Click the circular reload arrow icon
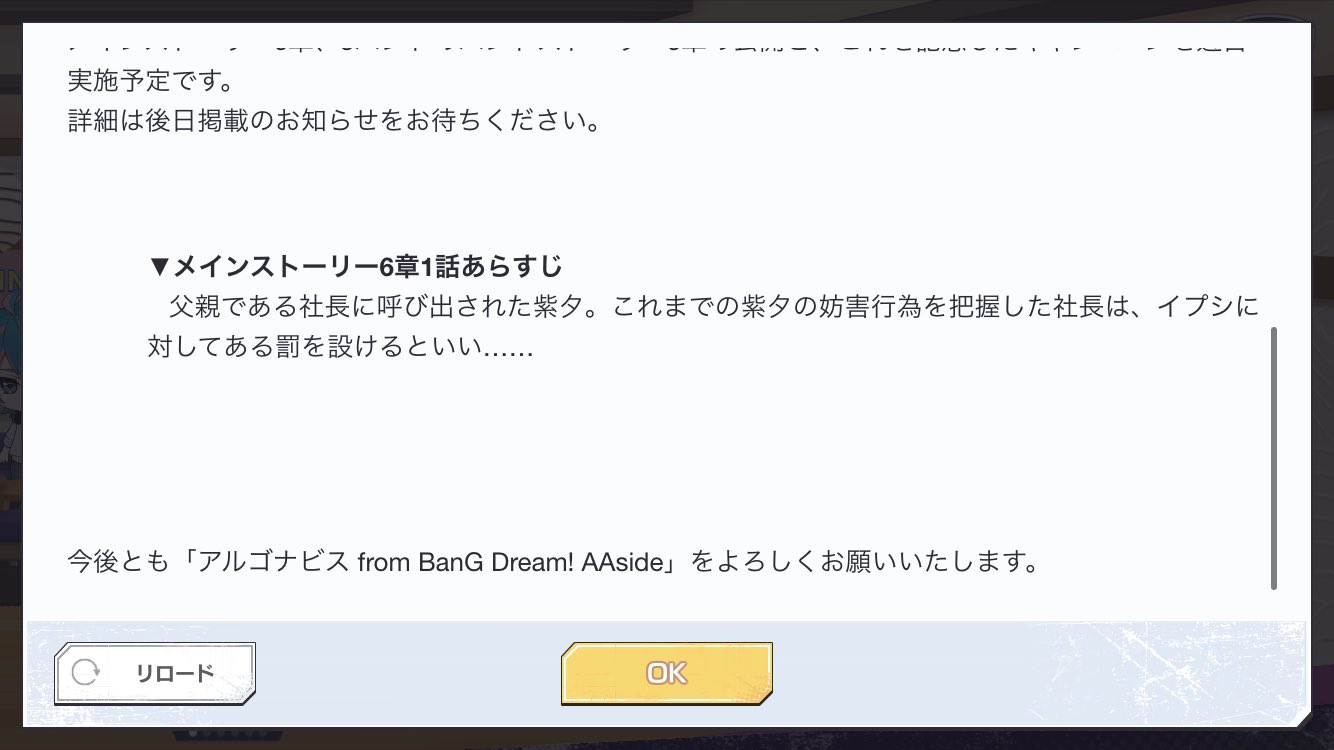This screenshot has width=1334, height=750. point(86,672)
